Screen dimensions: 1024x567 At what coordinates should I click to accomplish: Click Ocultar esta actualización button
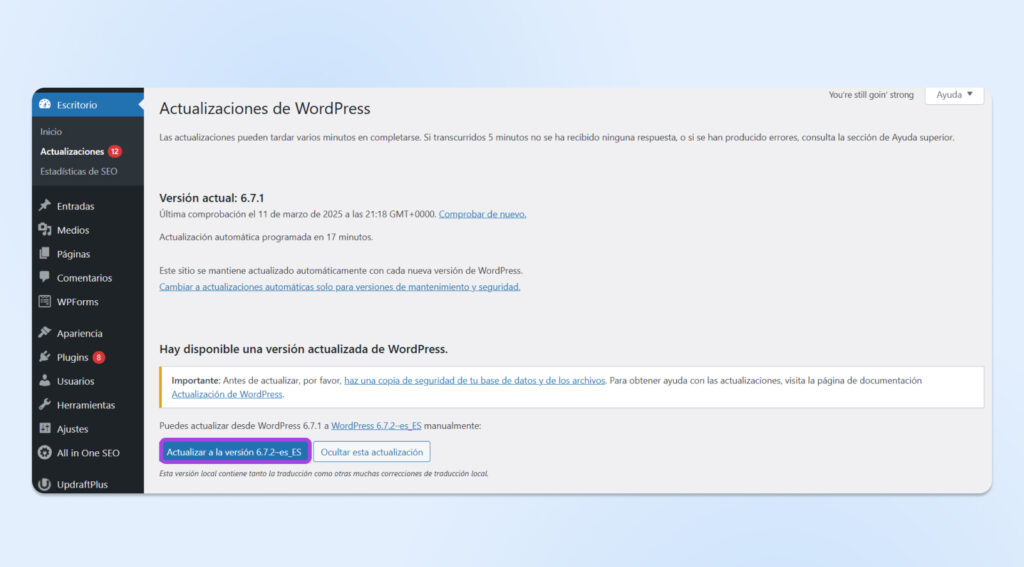pyautogui.click(x=372, y=451)
